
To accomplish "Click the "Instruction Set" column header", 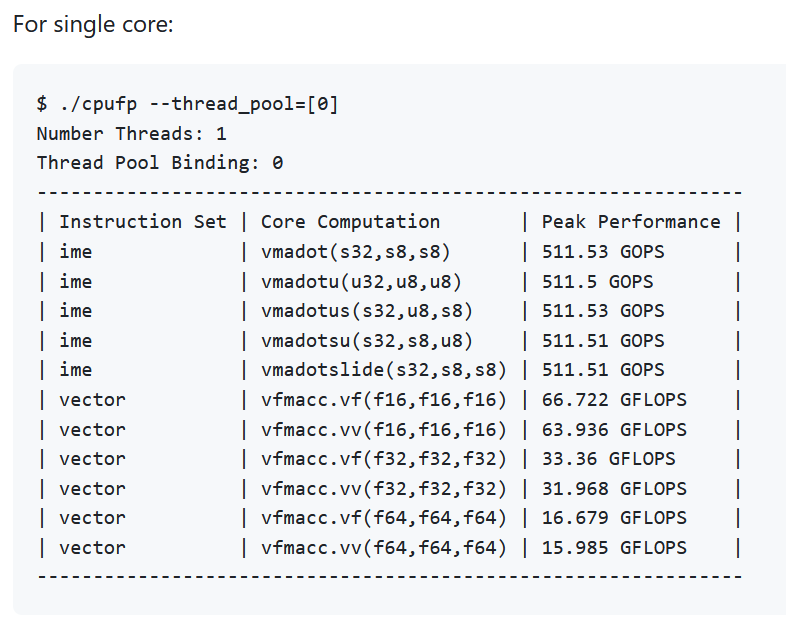I will click(x=143, y=222).
